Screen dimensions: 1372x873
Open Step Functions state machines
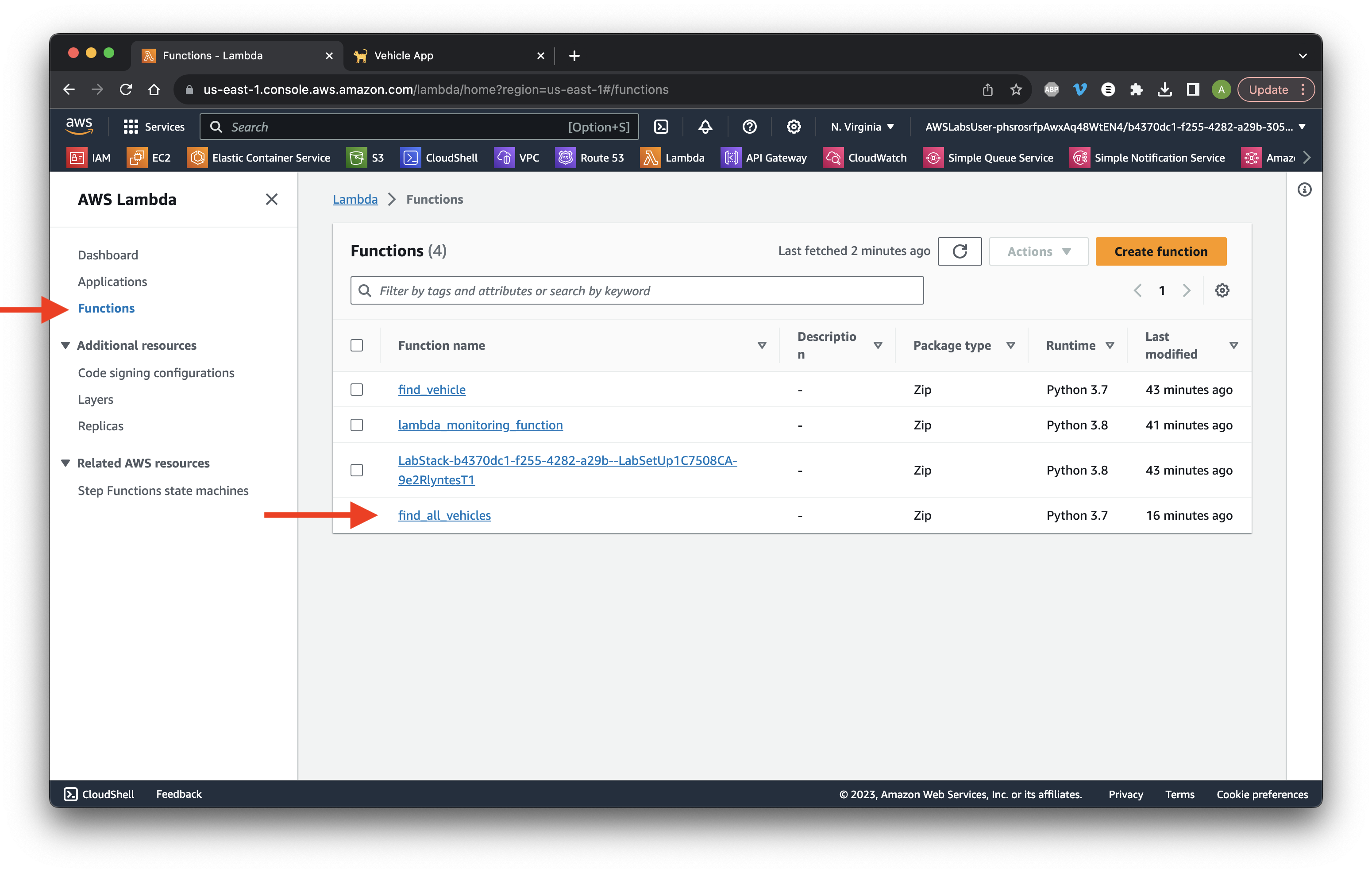tap(163, 491)
